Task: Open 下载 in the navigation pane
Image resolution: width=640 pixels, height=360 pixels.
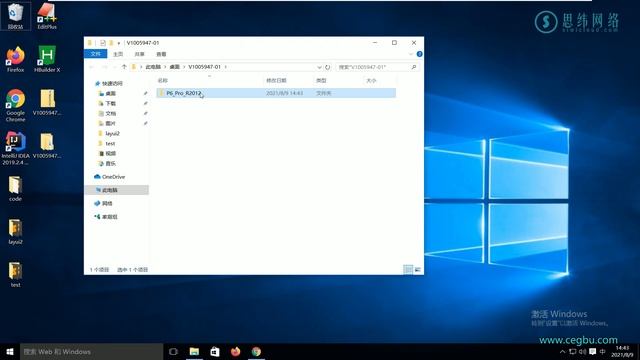Action: (x=111, y=104)
